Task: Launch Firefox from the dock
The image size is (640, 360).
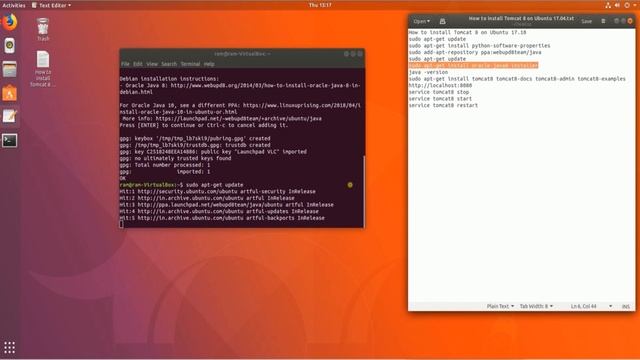Action: [10, 21]
